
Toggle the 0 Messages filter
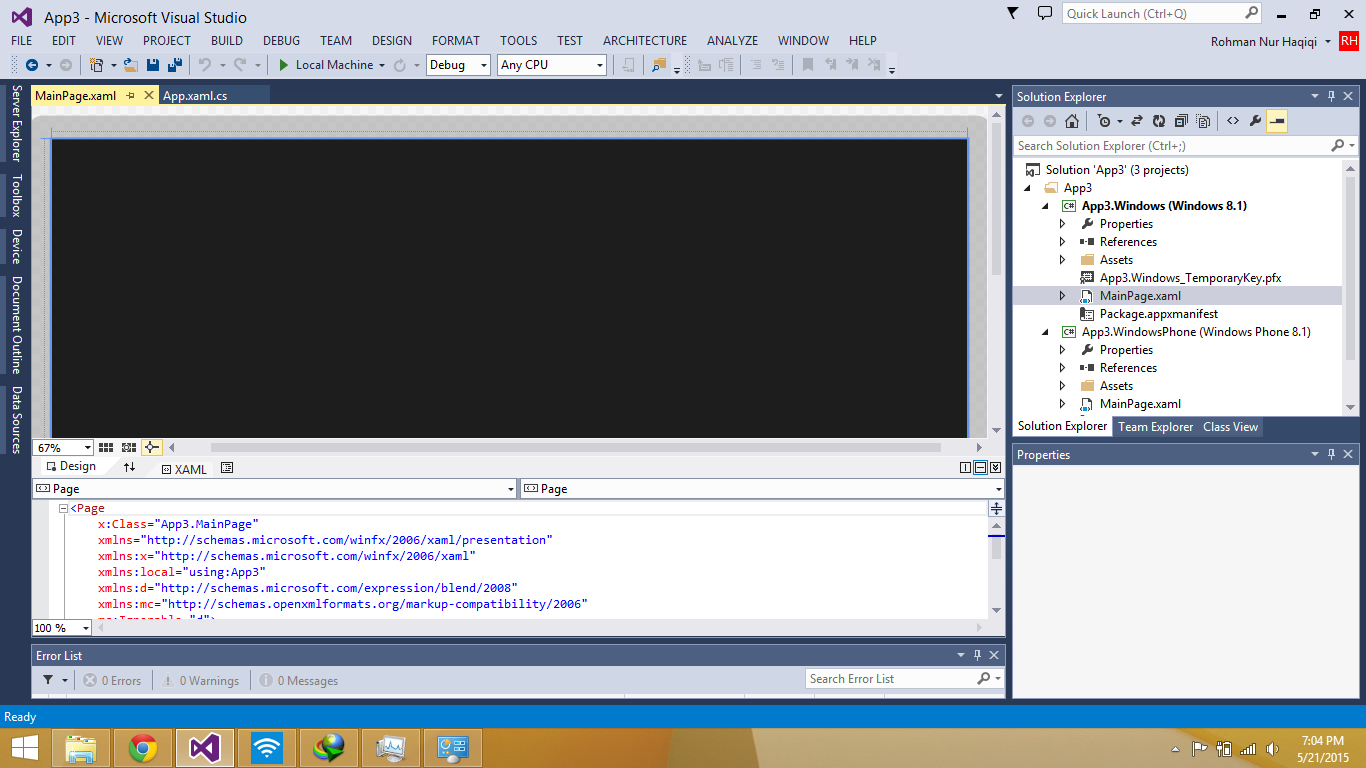coord(299,681)
